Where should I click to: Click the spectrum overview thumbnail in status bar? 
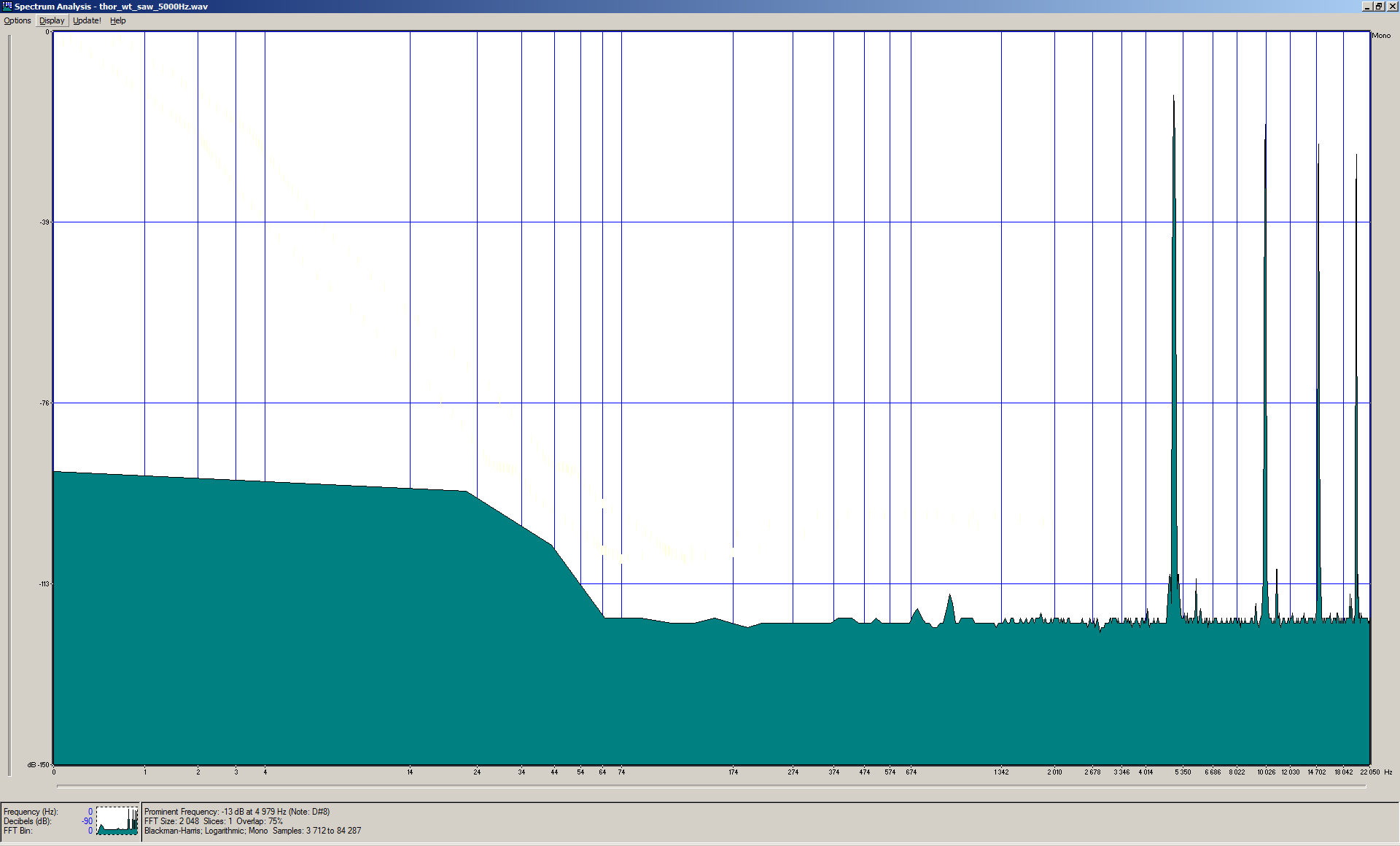[x=117, y=820]
